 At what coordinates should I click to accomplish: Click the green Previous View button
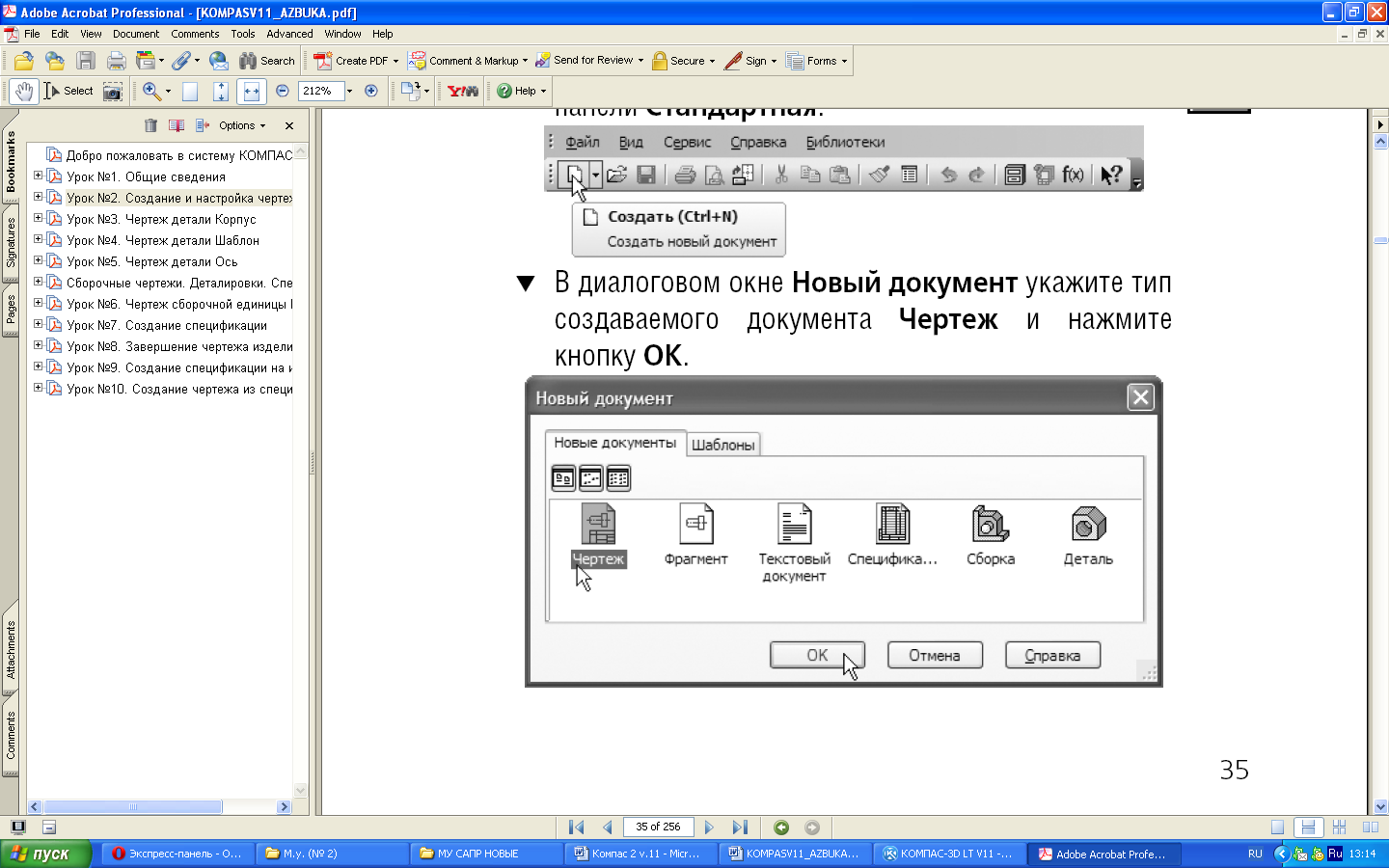coord(781,827)
